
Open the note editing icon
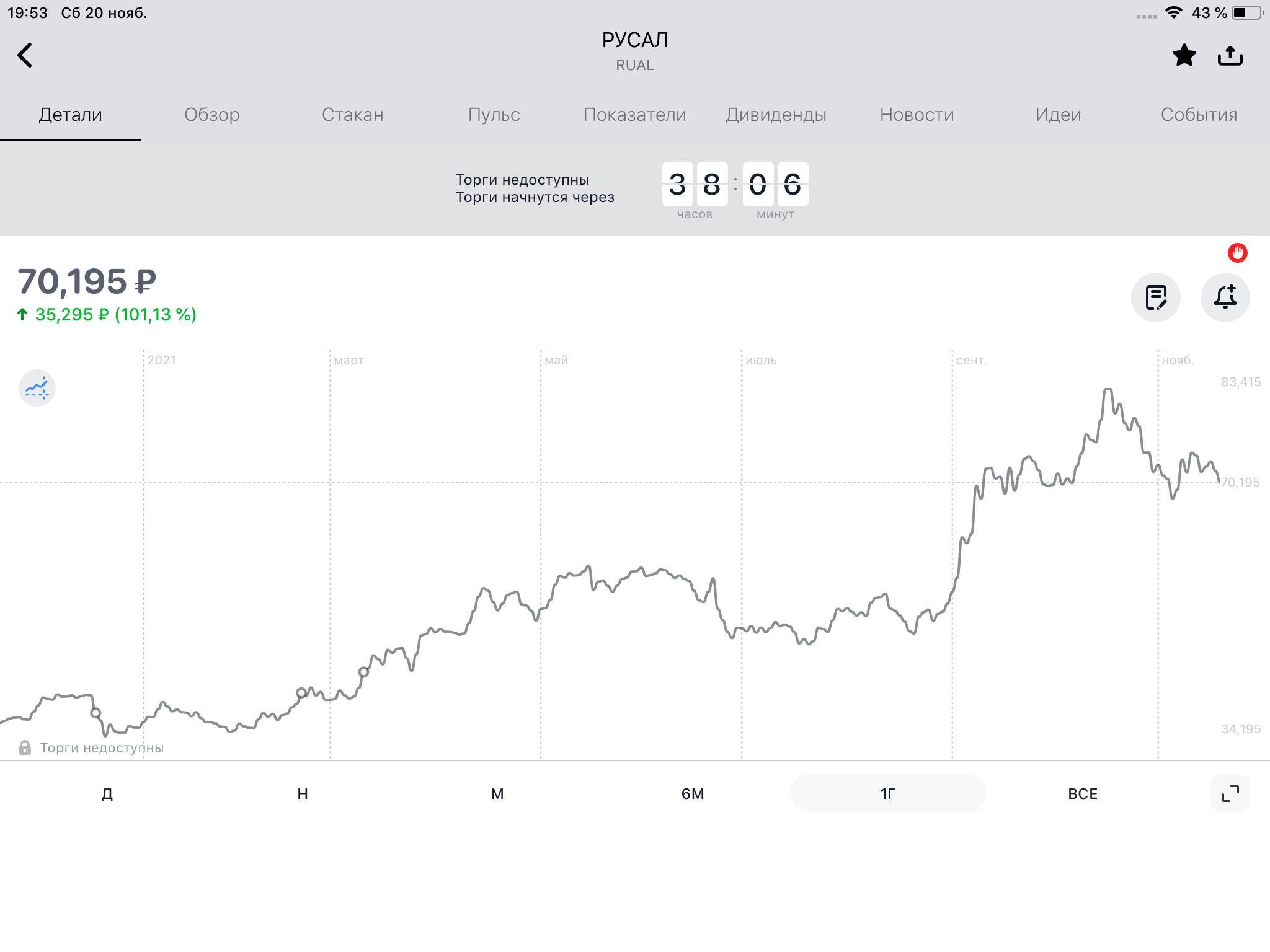click(x=1156, y=297)
